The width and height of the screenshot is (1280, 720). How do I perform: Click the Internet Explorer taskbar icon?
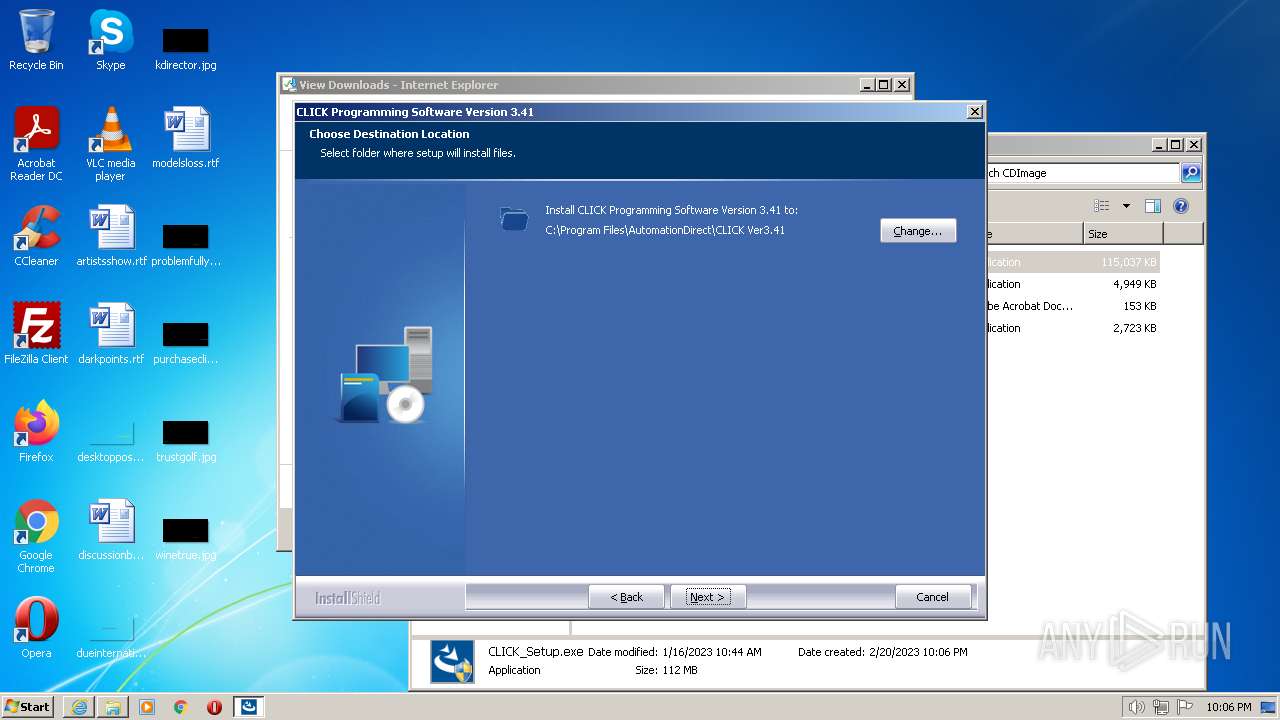tap(79, 707)
